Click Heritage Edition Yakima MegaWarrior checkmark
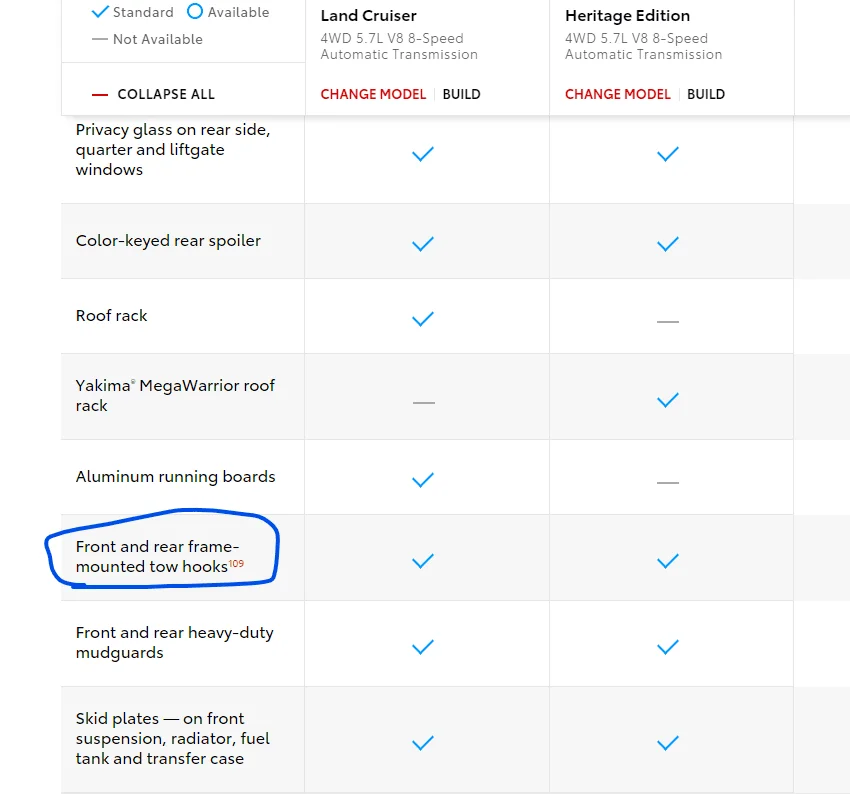850x794 pixels. 668,400
